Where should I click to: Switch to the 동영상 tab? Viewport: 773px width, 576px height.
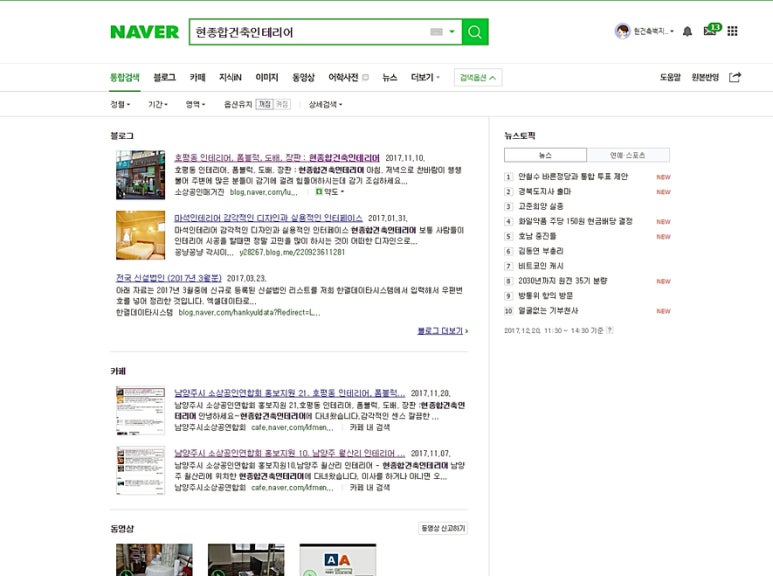[303, 77]
